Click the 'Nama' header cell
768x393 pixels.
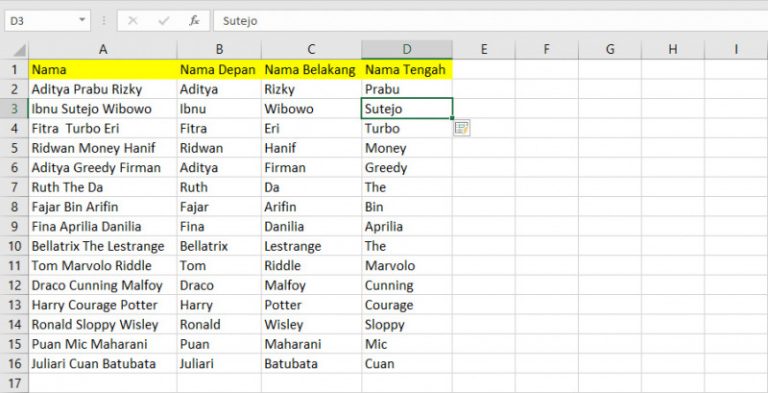click(103, 70)
